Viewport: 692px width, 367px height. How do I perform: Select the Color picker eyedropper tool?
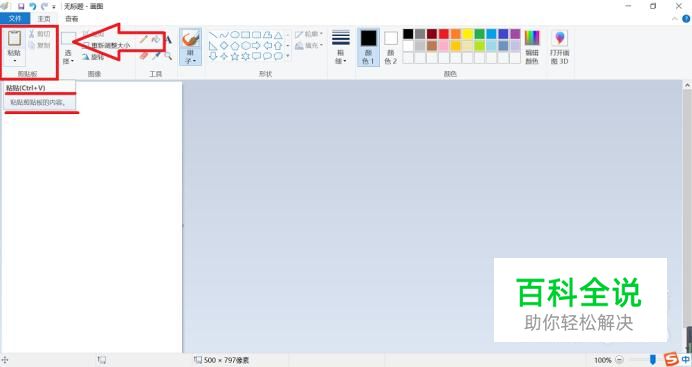point(156,56)
